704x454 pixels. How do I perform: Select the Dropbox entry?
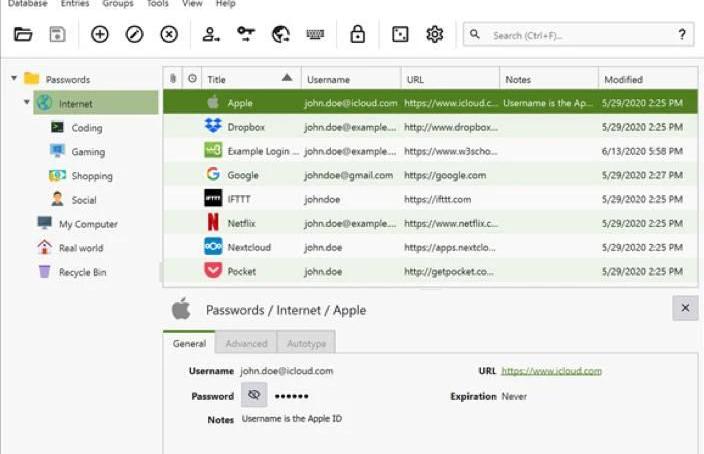click(x=430, y=127)
